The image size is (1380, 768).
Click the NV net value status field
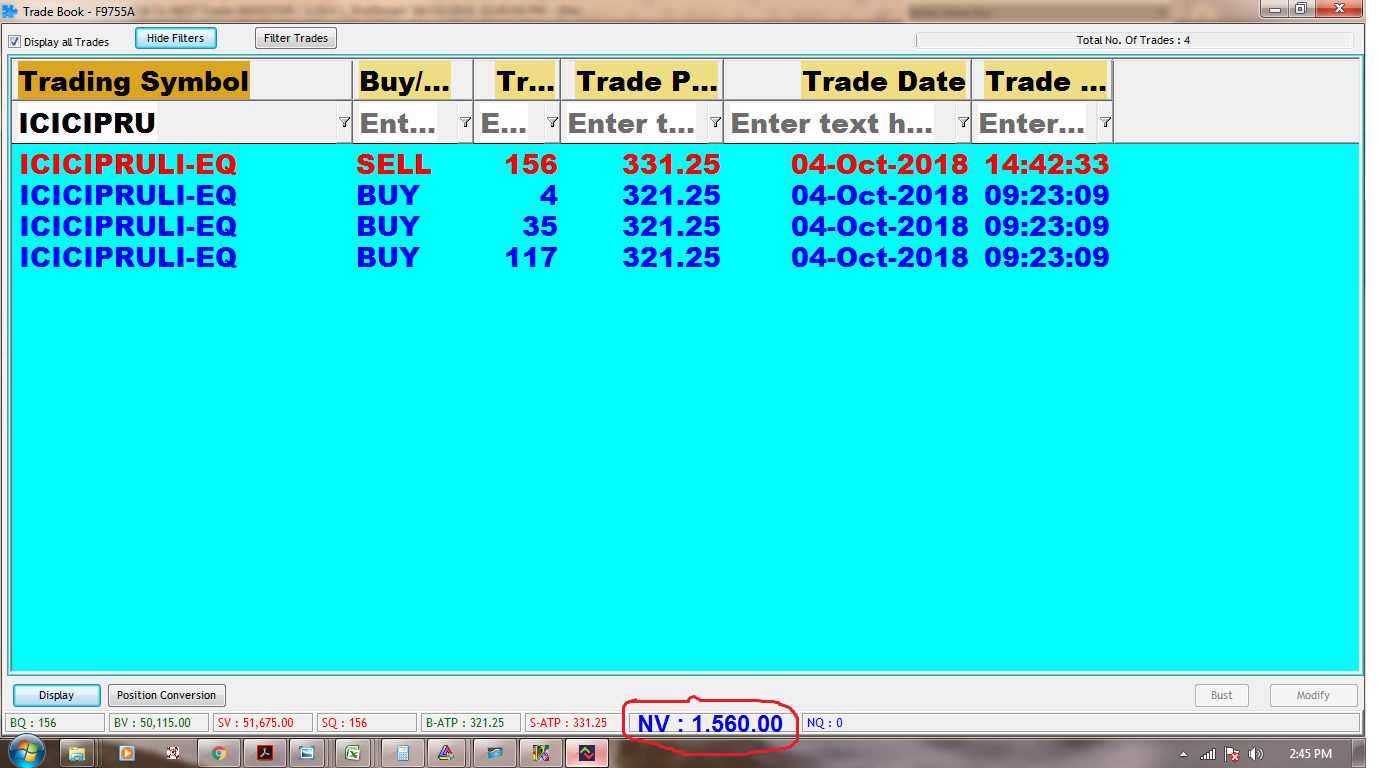pyautogui.click(x=712, y=724)
